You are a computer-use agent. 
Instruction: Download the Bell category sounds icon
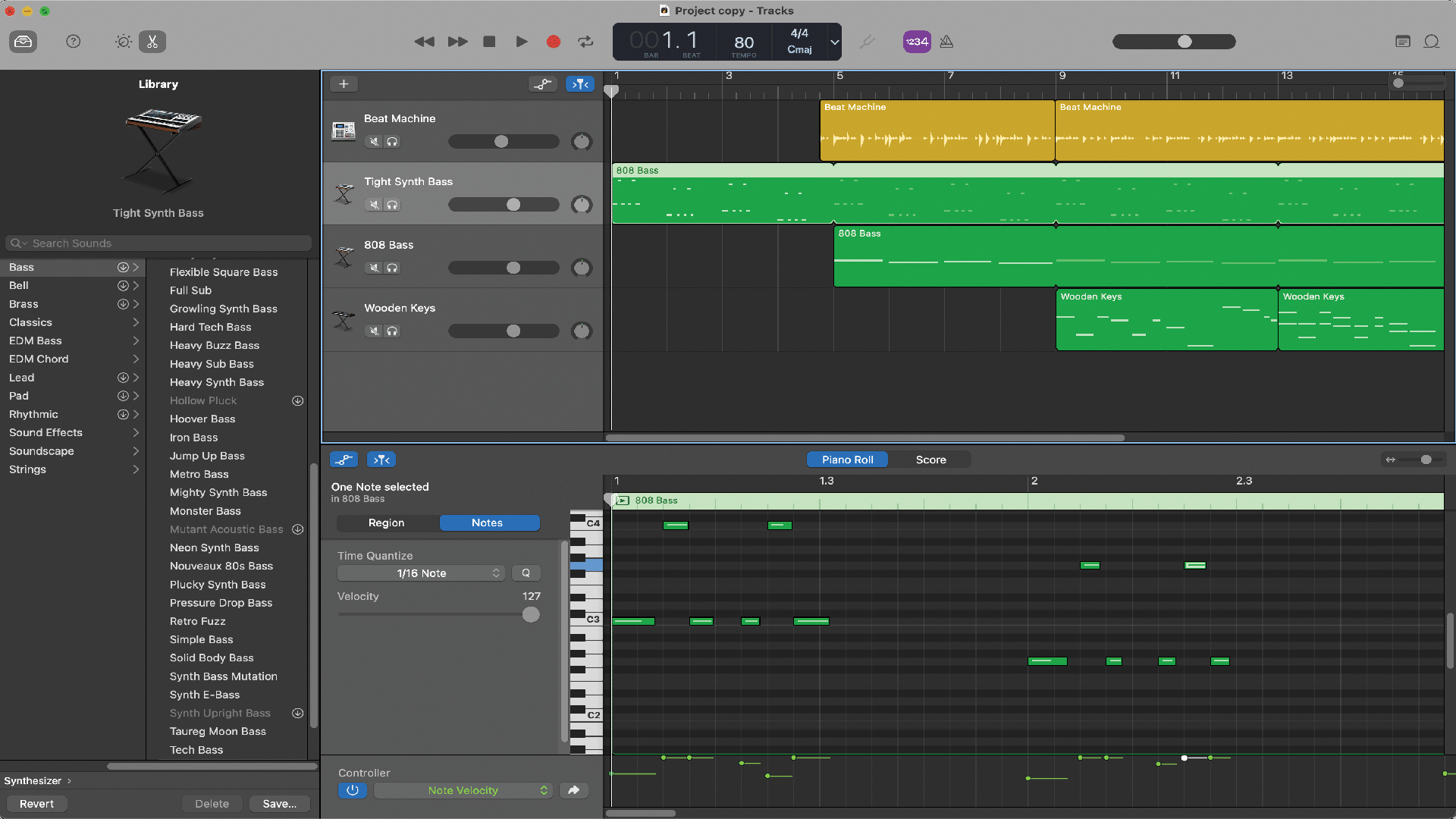point(123,286)
